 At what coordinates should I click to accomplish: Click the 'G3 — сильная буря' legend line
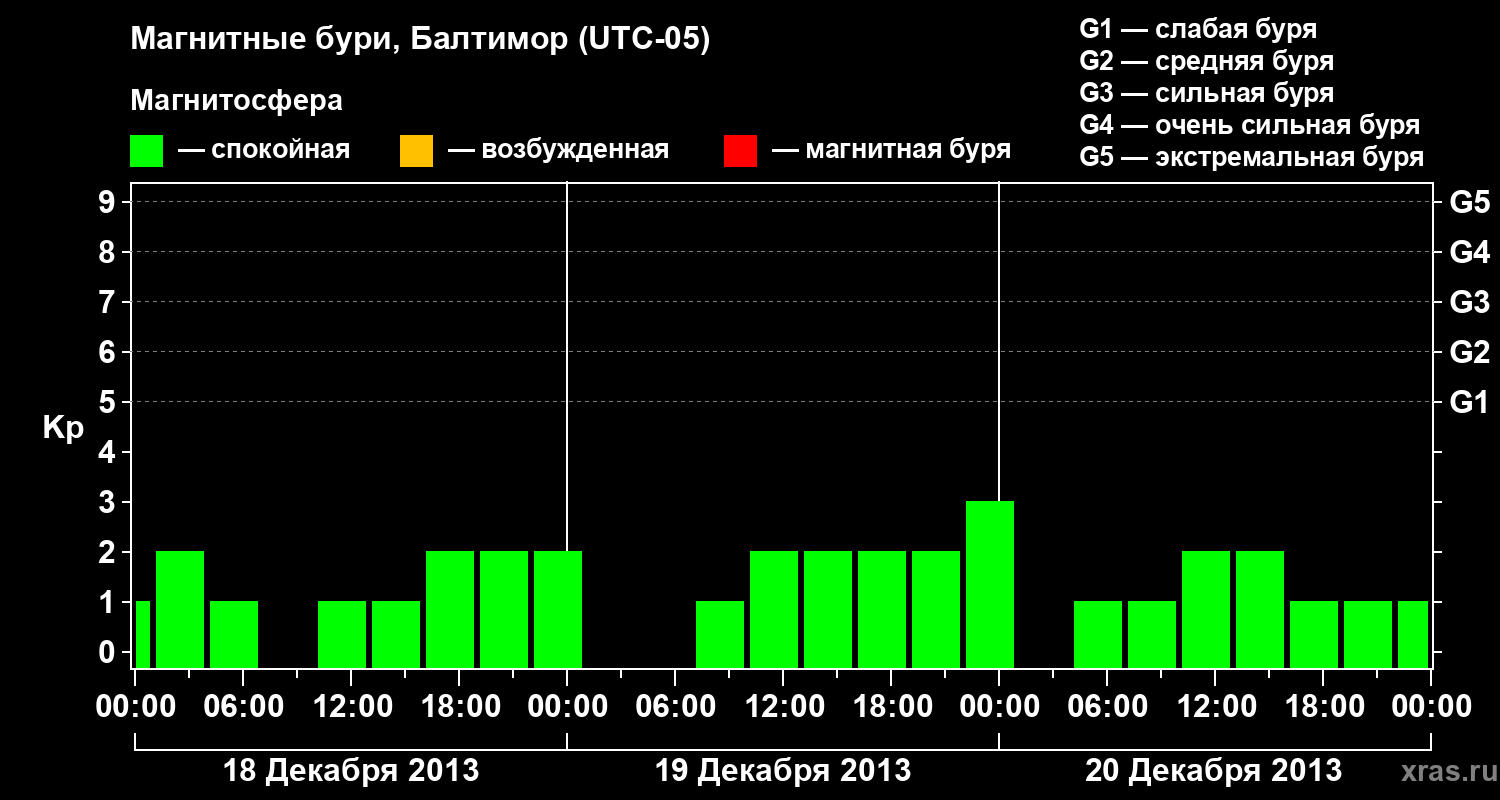[1206, 93]
